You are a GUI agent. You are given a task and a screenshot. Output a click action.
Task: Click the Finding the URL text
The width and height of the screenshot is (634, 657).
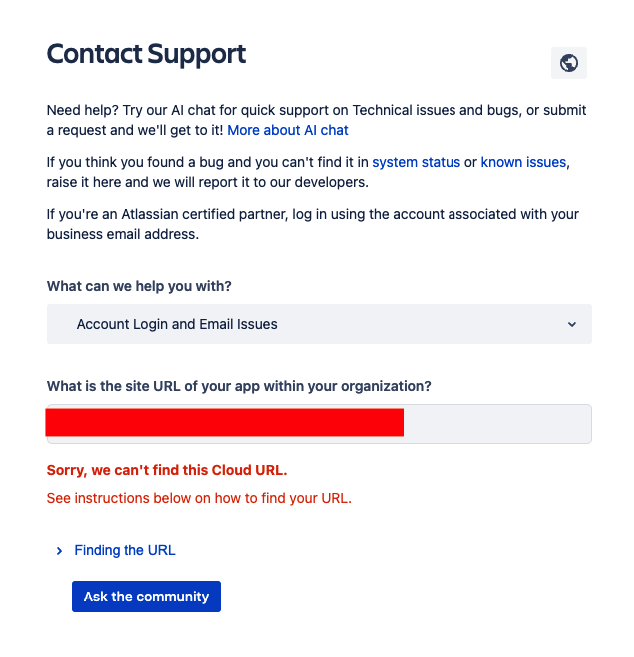(125, 550)
